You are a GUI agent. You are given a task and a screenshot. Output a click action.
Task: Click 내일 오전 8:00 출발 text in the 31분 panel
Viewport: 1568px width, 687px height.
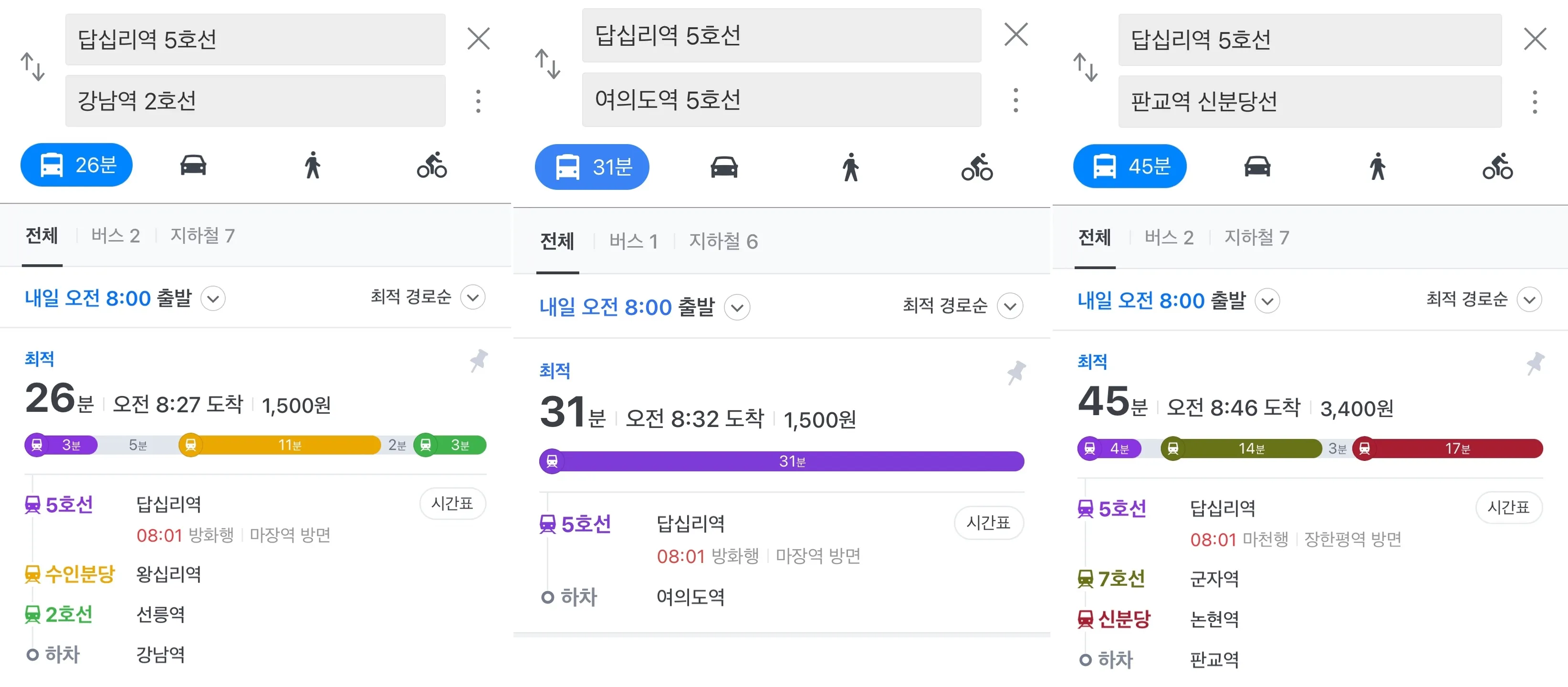(627, 307)
